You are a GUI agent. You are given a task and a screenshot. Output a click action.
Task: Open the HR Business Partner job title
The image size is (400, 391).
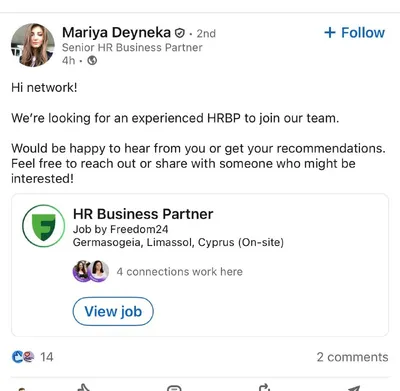click(143, 214)
